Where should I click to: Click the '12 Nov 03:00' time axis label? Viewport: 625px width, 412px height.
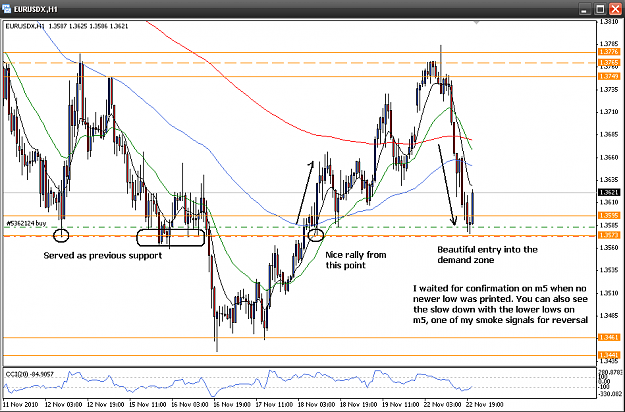point(63,404)
